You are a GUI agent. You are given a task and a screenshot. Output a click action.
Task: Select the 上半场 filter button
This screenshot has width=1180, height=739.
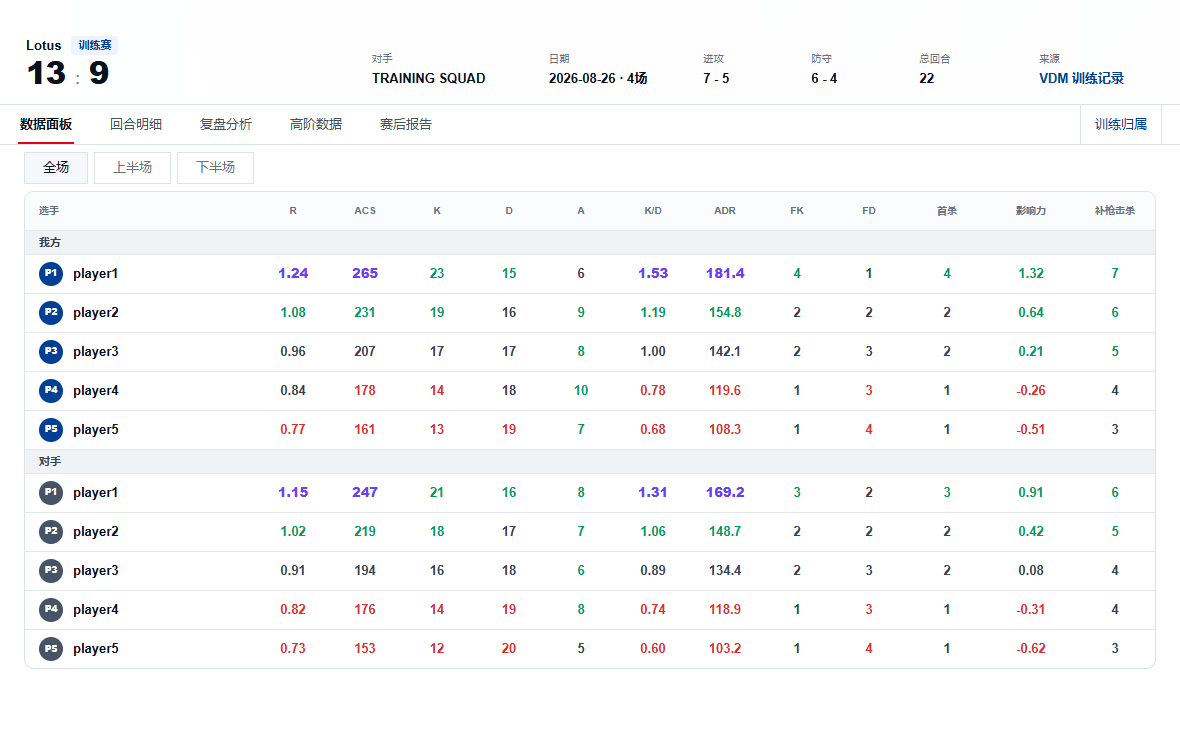(132, 167)
